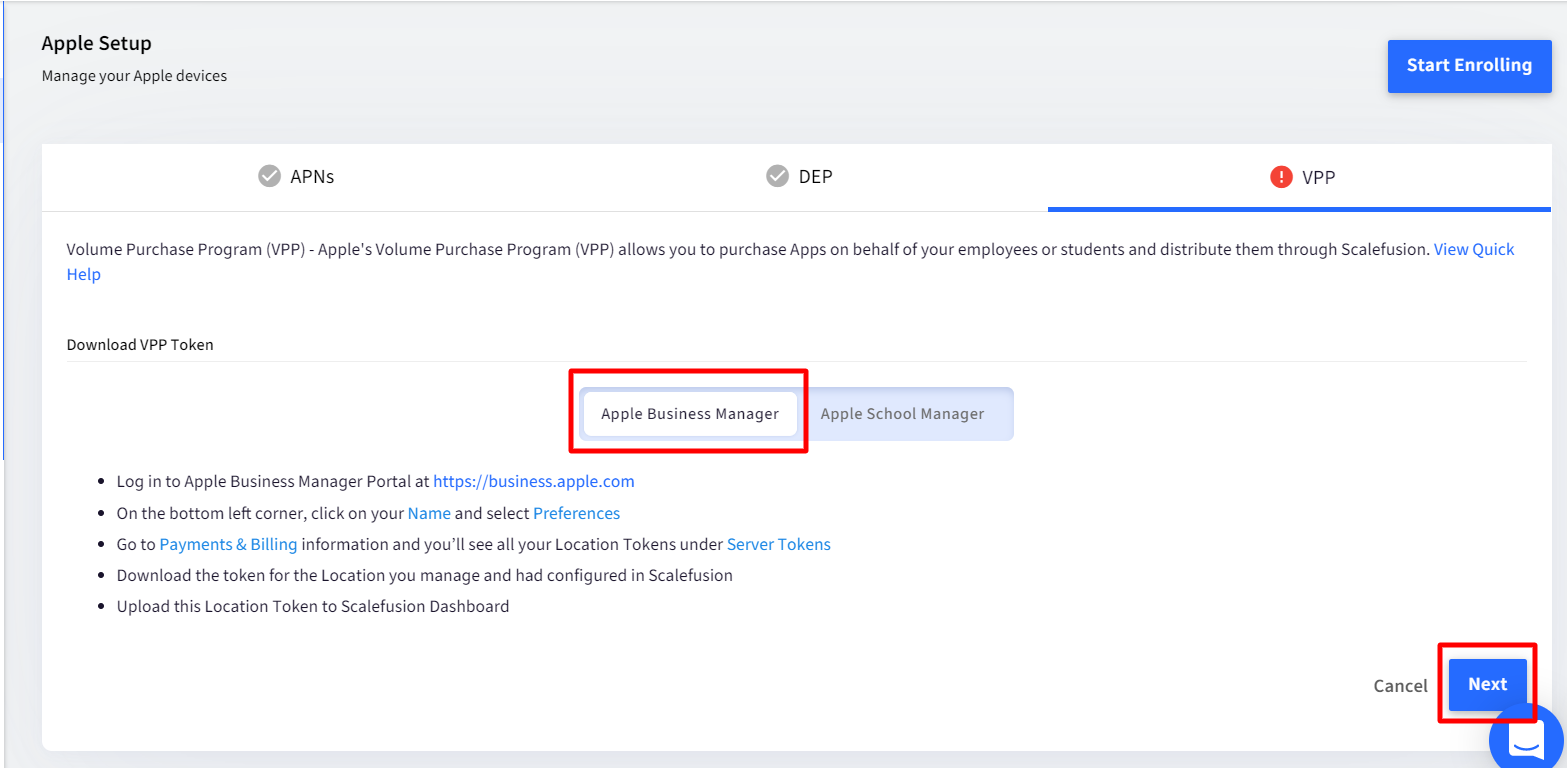1567x768 pixels.
Task: Click the Payments & Billing link
Action: pos(229,544)
